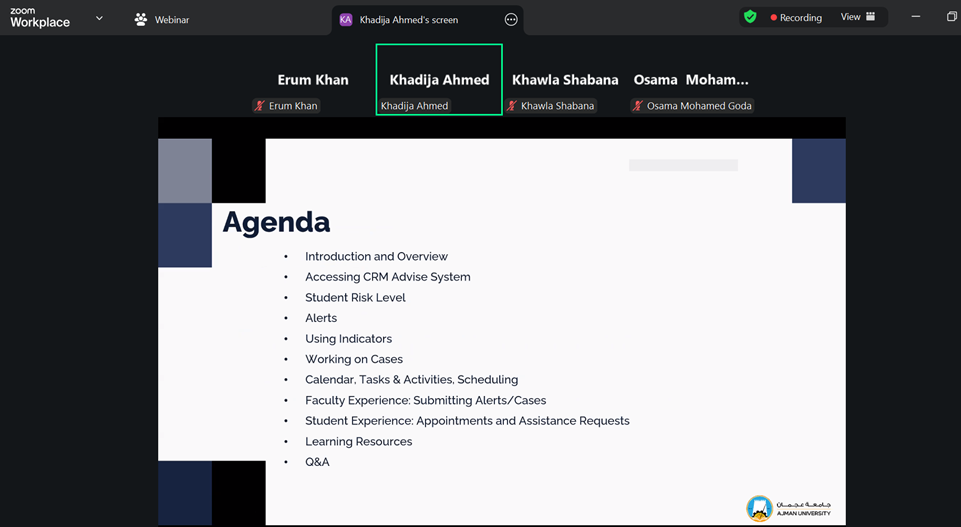Click the Webinar paw icon
The image size is (961, 527).
pos(141,19)
